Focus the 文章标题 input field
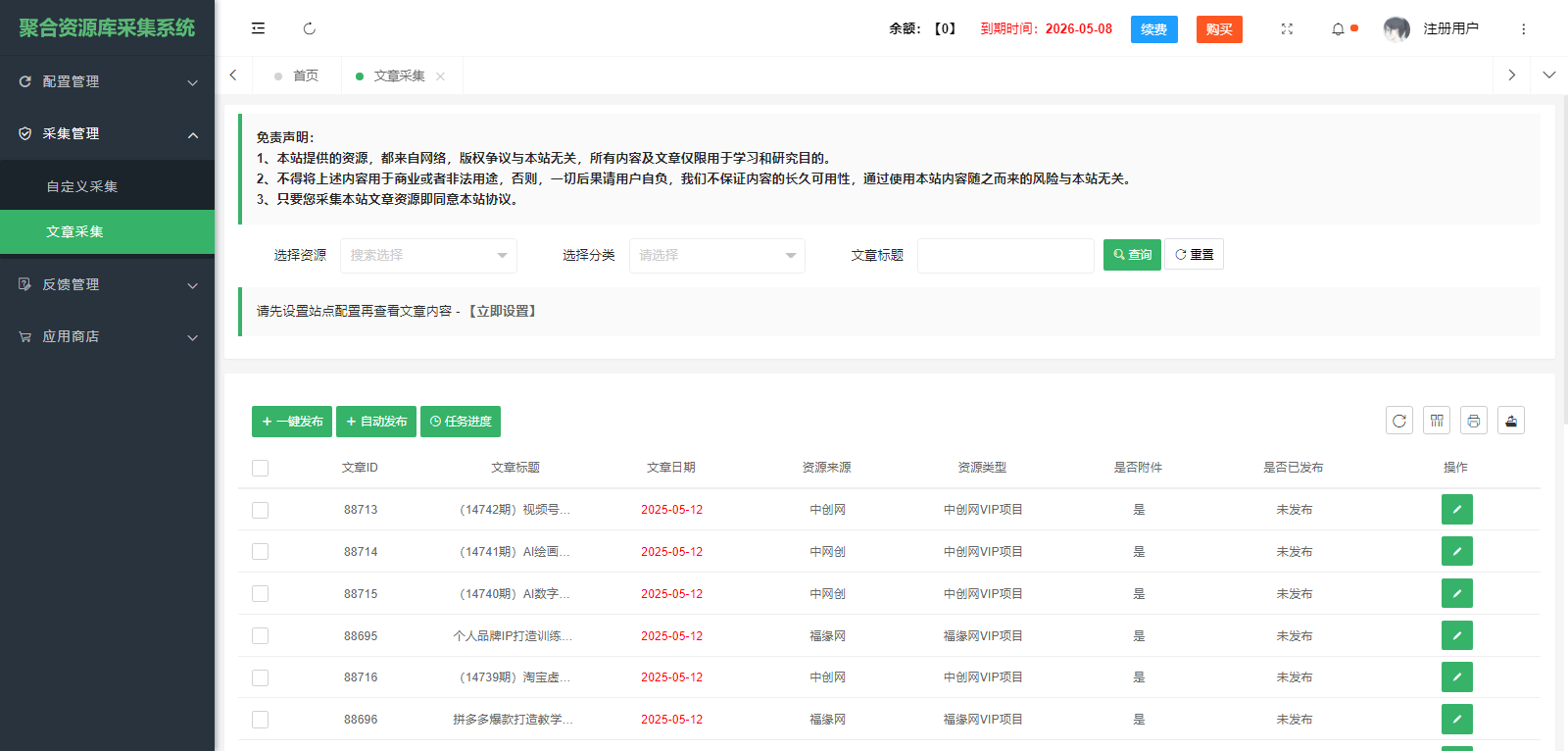1568x751 pixels. pos(1005,256)
